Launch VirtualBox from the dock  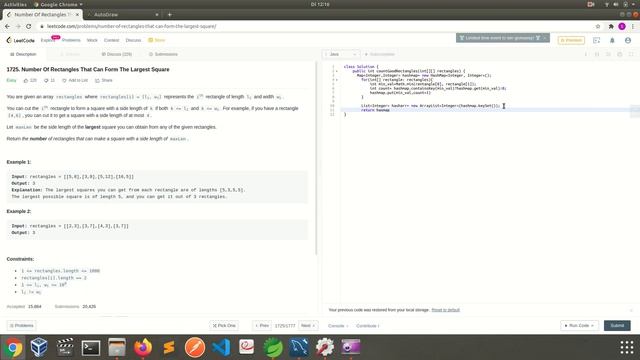[x=39, y=348]
